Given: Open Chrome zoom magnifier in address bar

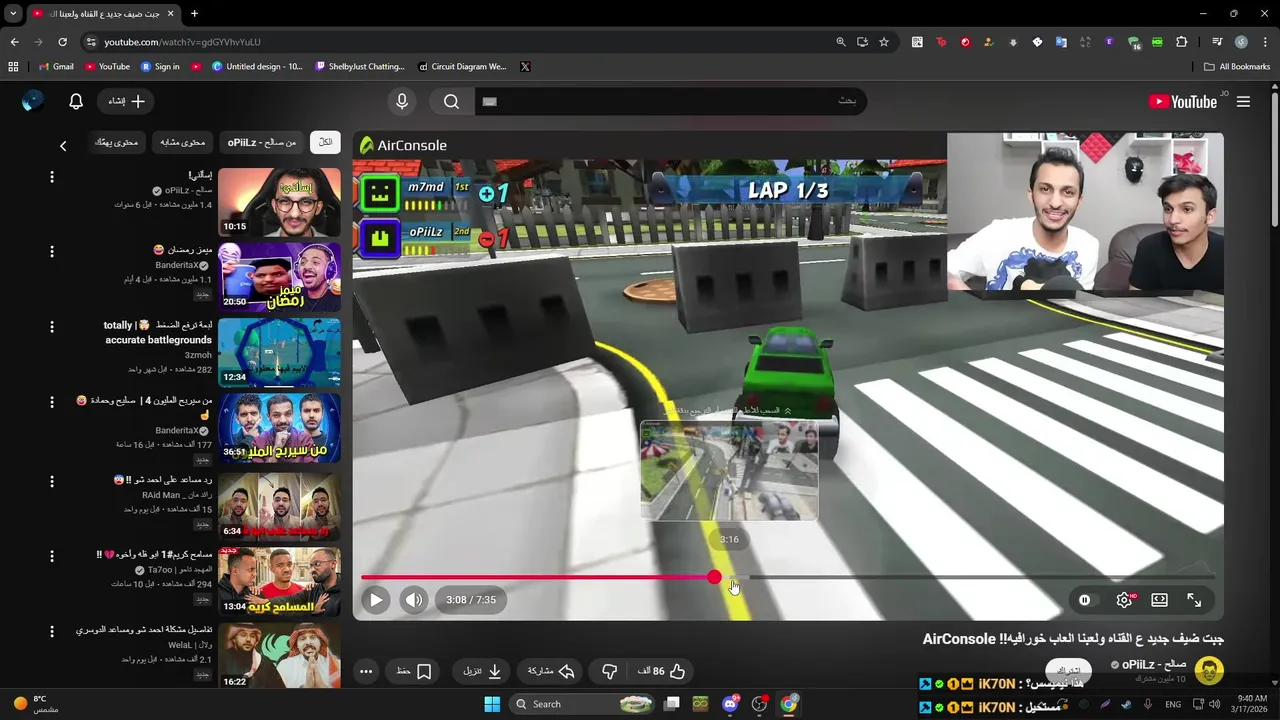Looking at the screenshot, I should tap(841, 42).
